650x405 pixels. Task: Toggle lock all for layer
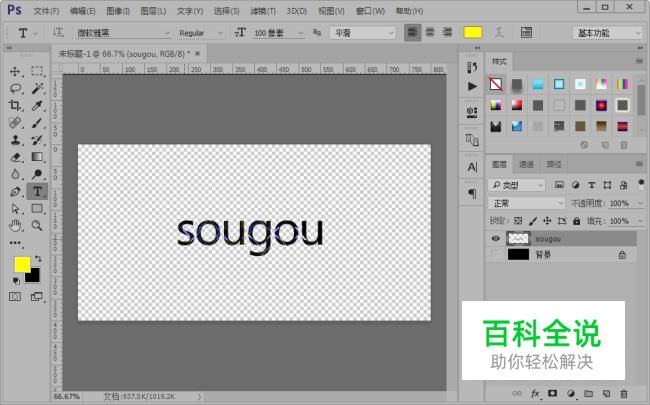pos(576,221)
